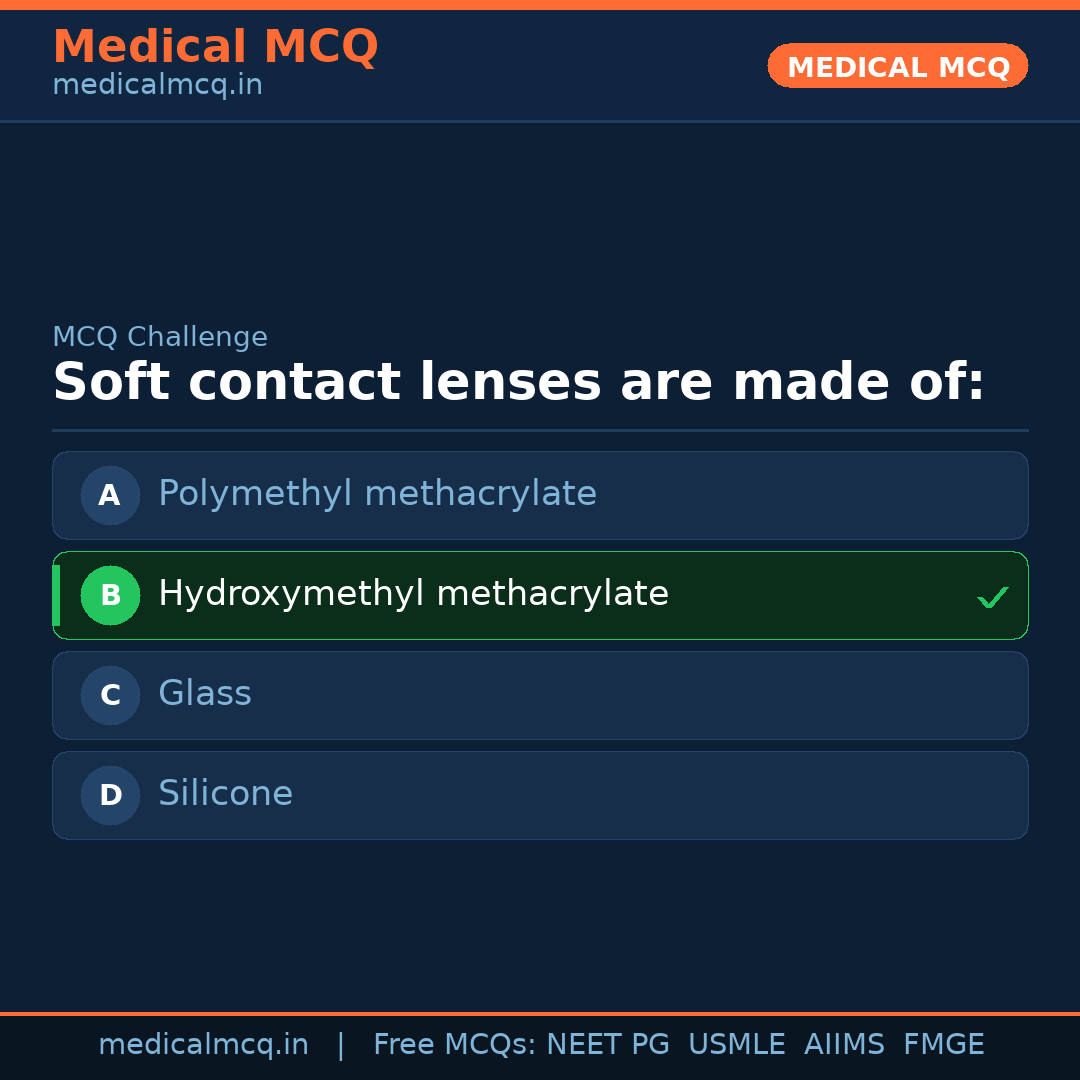Switch to the USMLE section
The image size is (1080, 1080).
[x=737, y=1044]
